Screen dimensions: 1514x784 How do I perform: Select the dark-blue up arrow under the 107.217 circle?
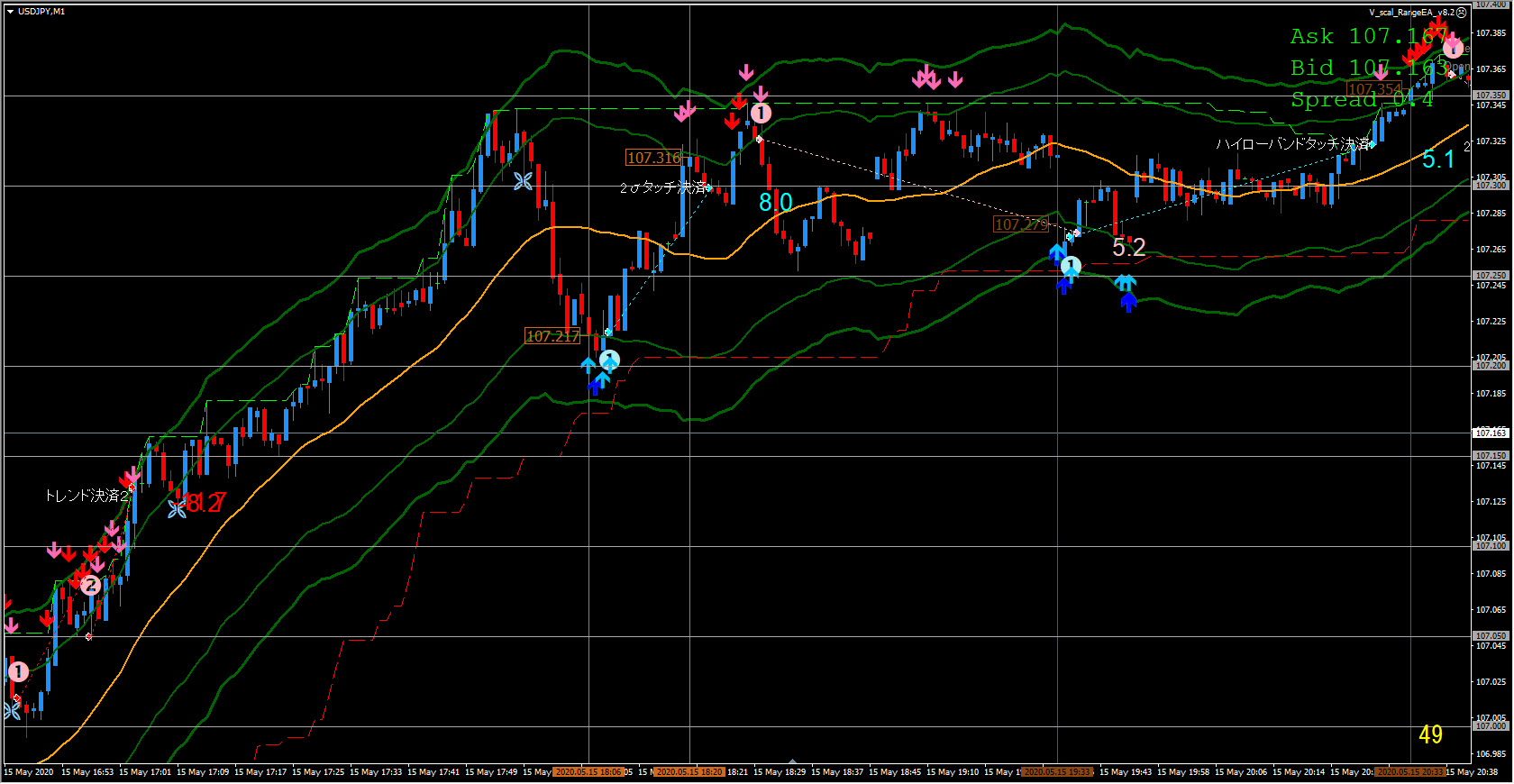click(x=595, y=386)
